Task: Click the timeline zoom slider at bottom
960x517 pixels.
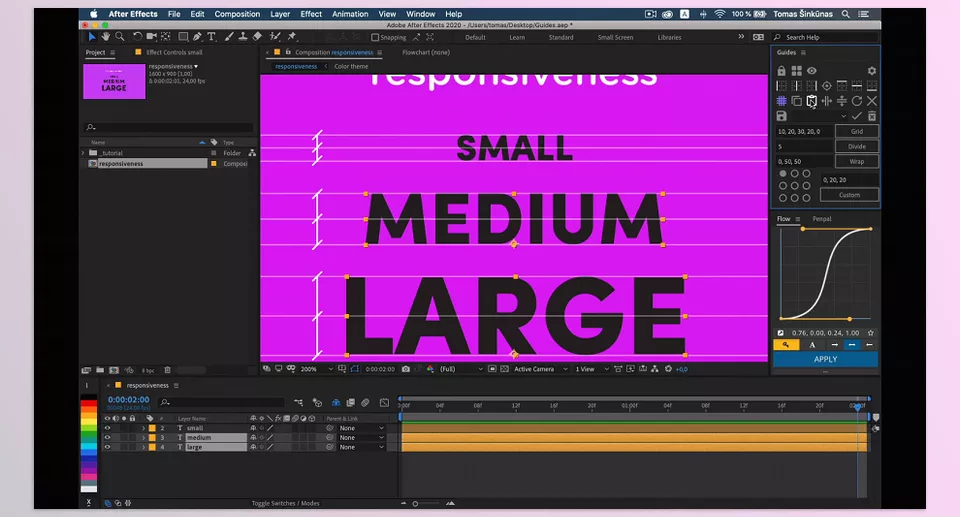Action: point(427,504)
